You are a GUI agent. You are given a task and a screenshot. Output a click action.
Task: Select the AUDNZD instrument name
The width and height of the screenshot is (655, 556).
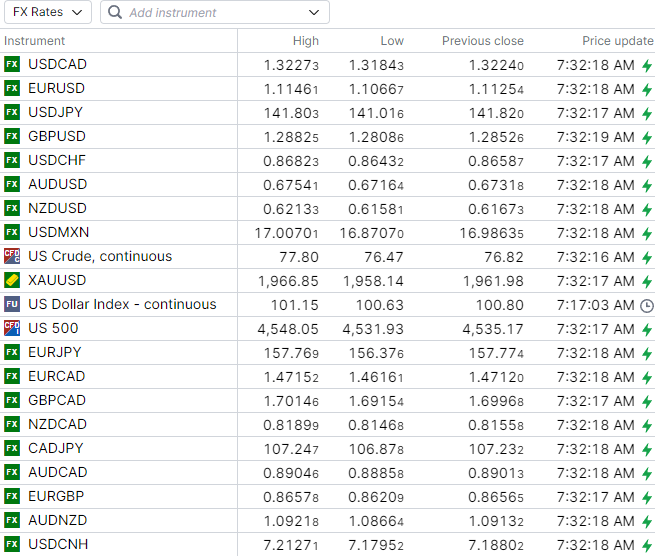coord(57,520)
